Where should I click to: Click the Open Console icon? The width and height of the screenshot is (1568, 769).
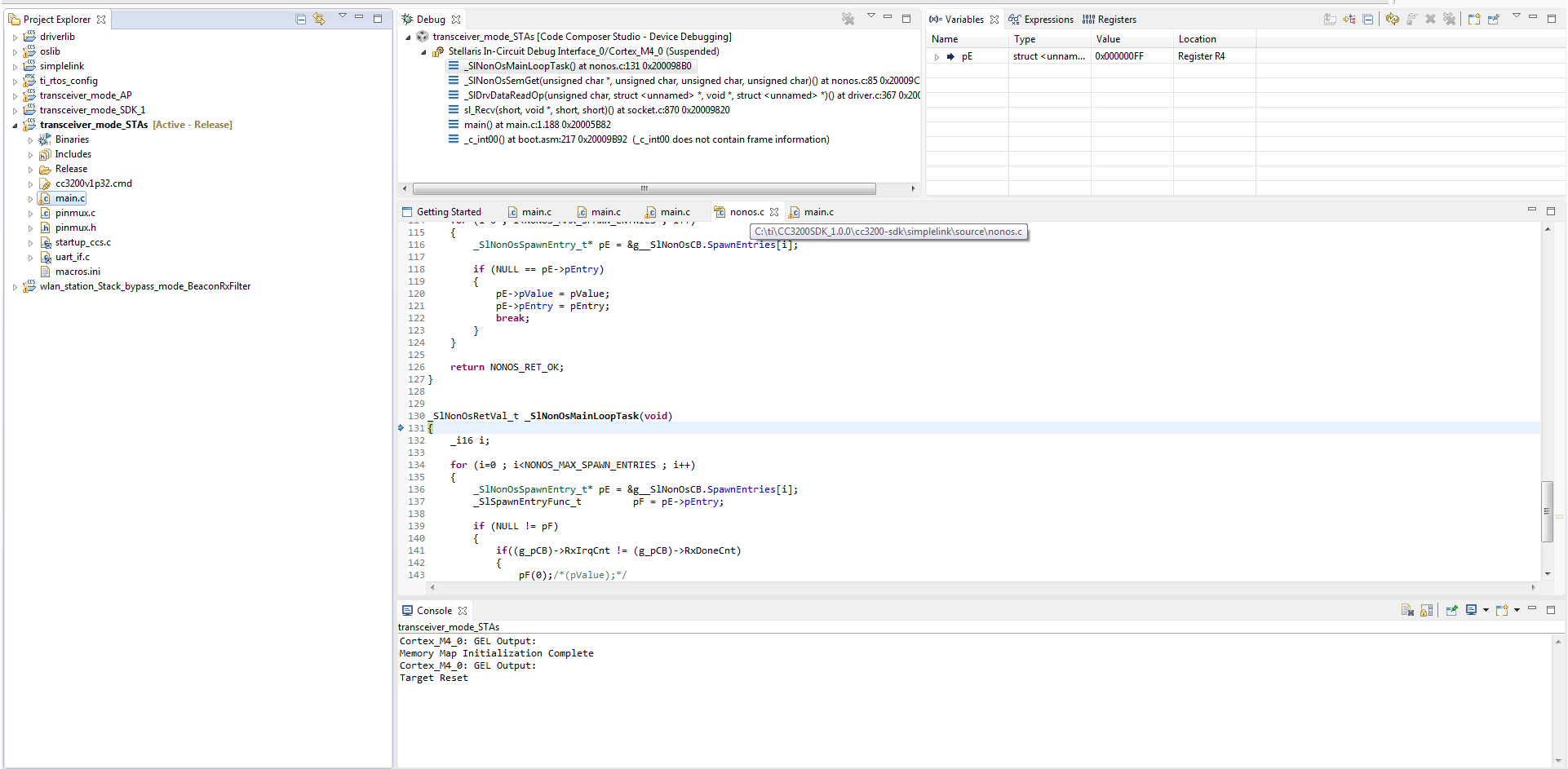point(1502,610)
